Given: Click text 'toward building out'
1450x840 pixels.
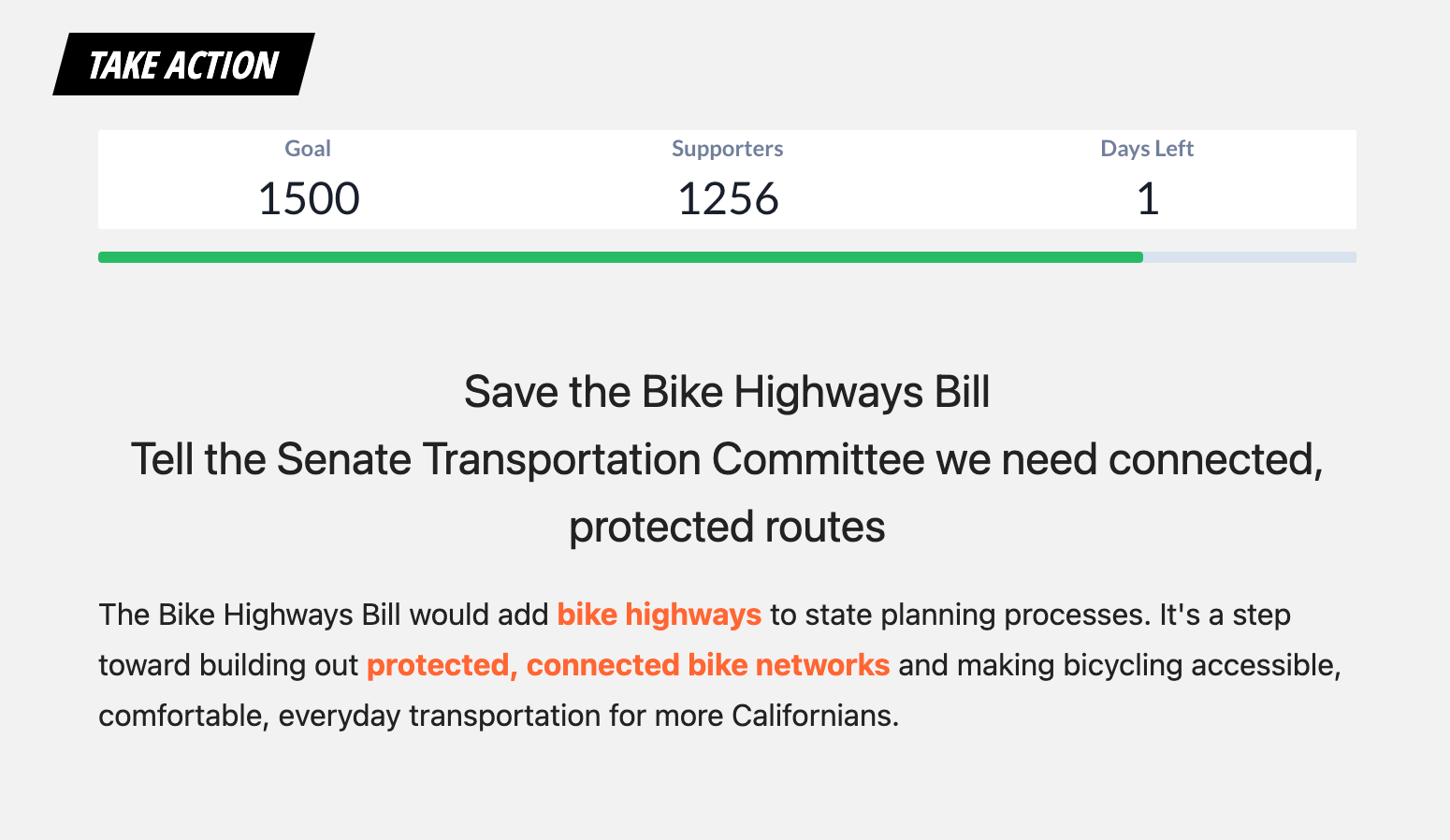Looking at the screenshot, I should pos(228,665).
